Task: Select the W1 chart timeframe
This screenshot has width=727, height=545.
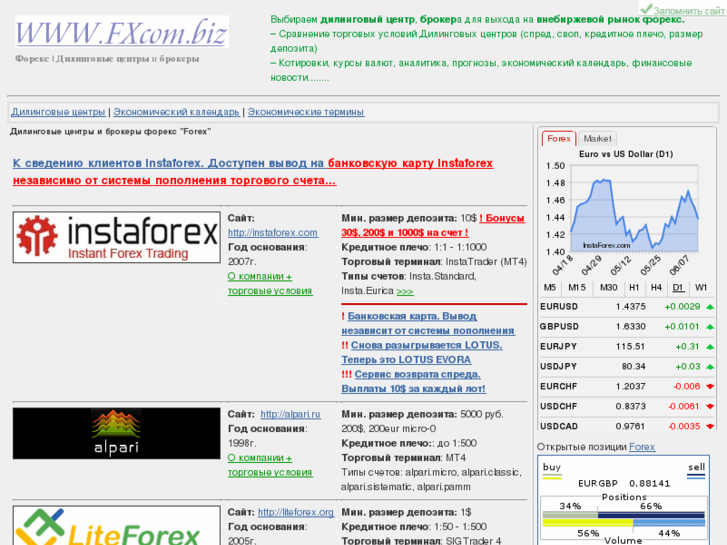Action: (x=701, y=288)
